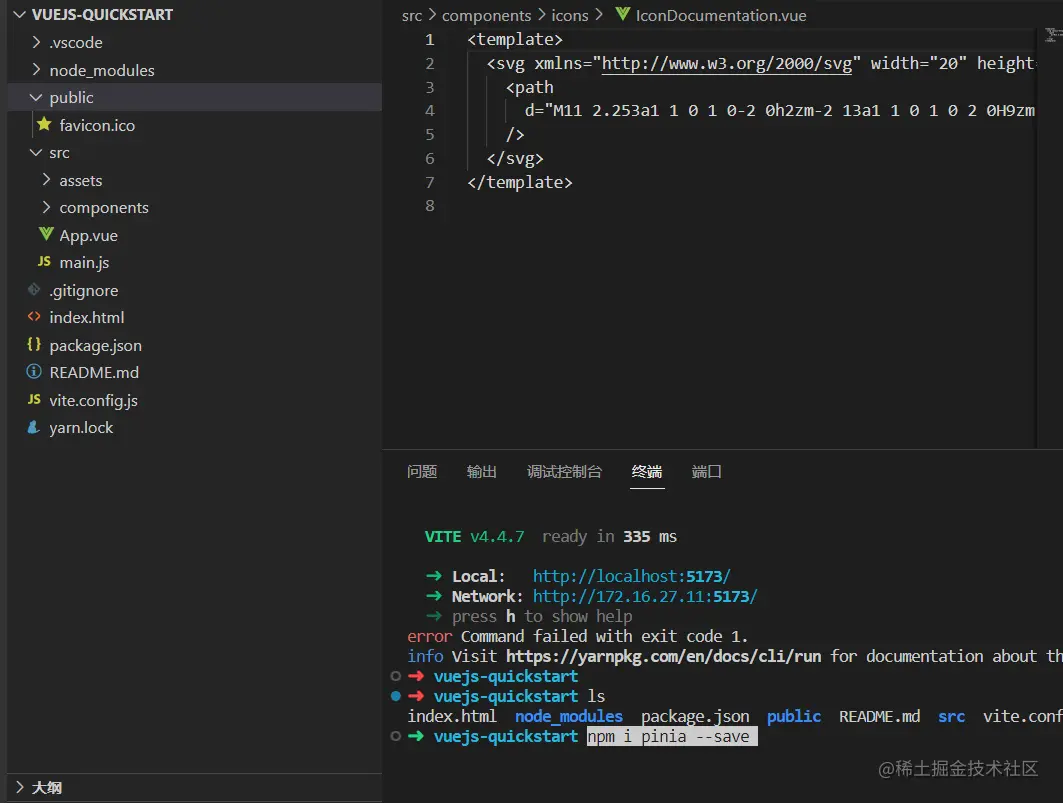Expand the node_modules folder chevron
Image resolution: width=1063 pixels, height=803 pixels.
[37, 70]
